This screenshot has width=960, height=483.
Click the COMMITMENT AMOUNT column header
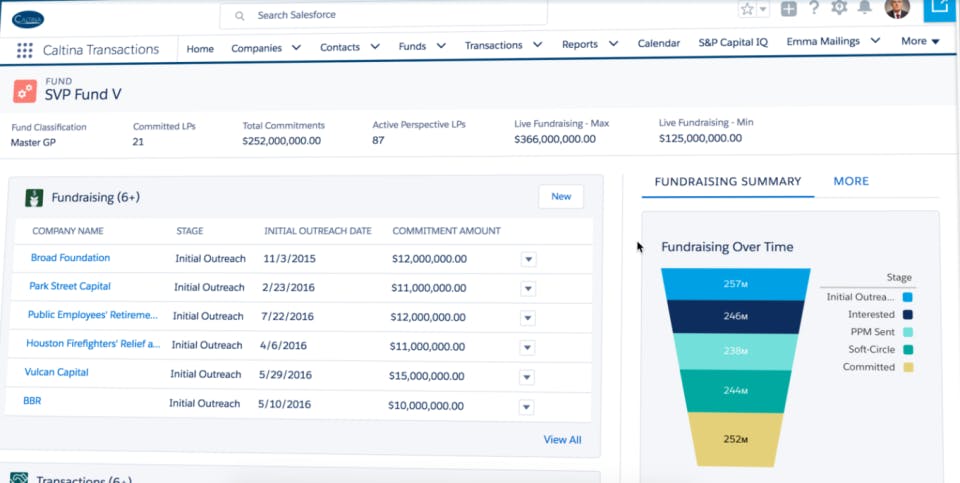(446, 231)
